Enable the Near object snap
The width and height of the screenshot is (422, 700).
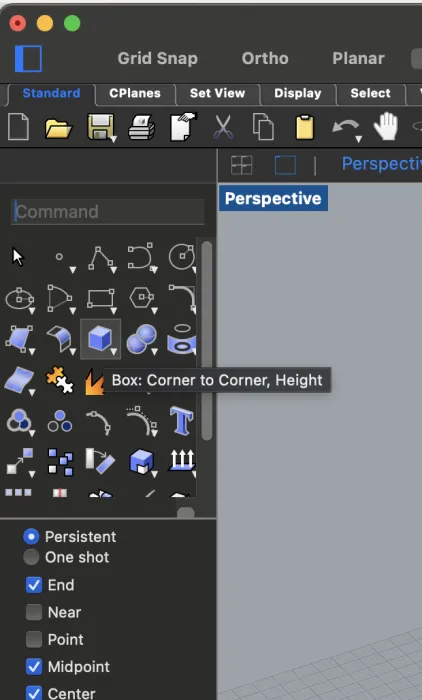pos(34,612)
